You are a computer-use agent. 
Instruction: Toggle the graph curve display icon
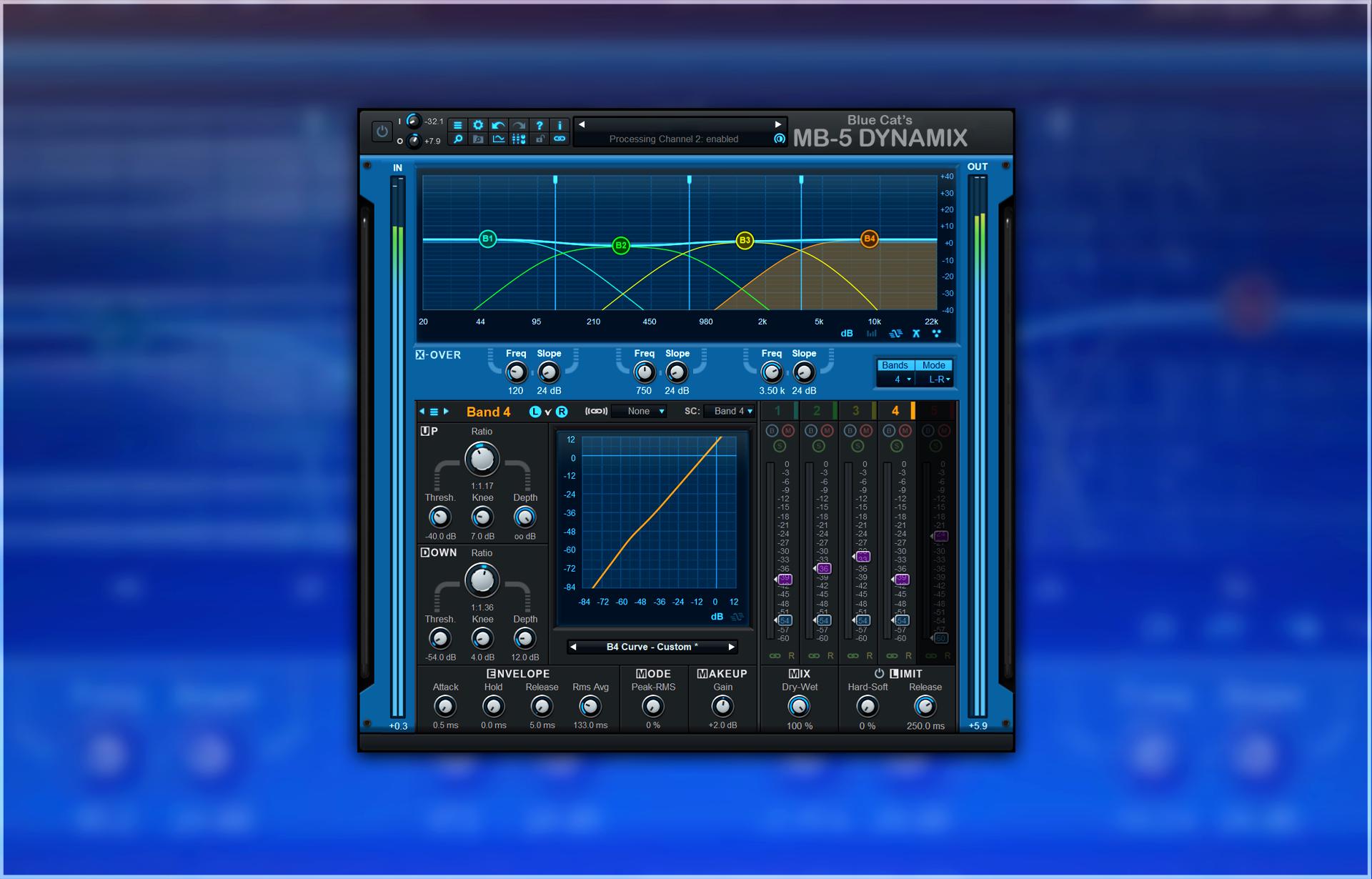tap(498, 139)
